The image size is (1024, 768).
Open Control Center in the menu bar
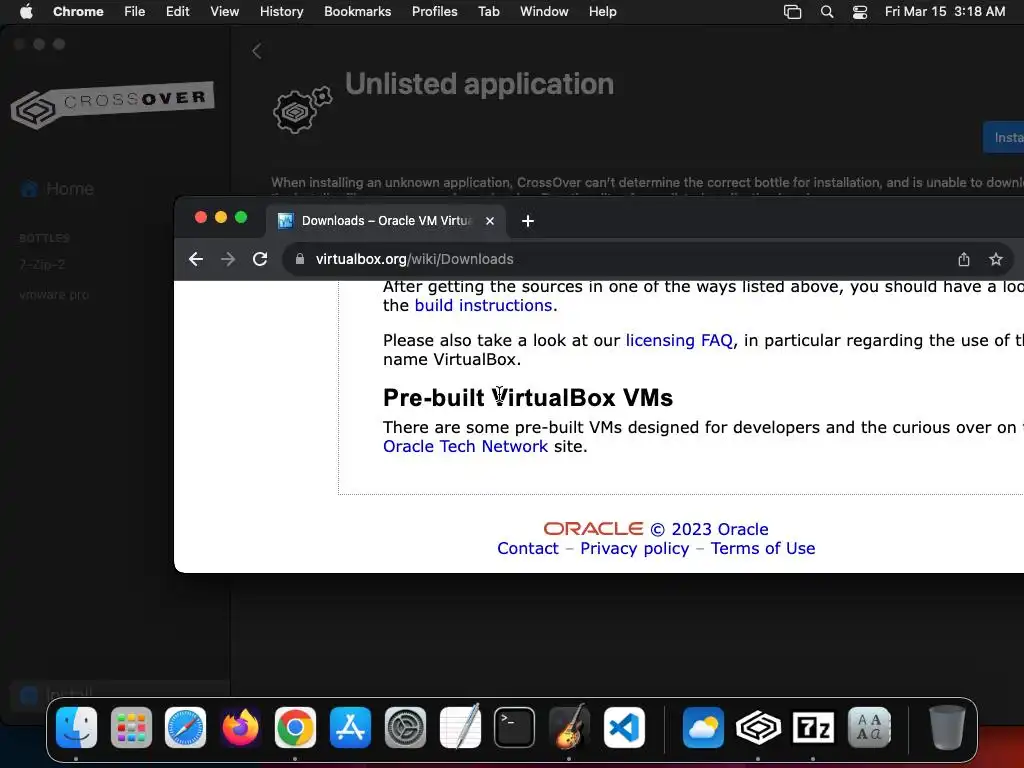[x=860, y=11]
